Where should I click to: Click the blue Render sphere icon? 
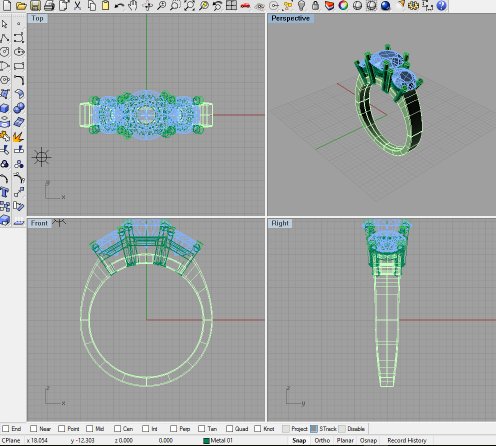[x=386, y=5]
